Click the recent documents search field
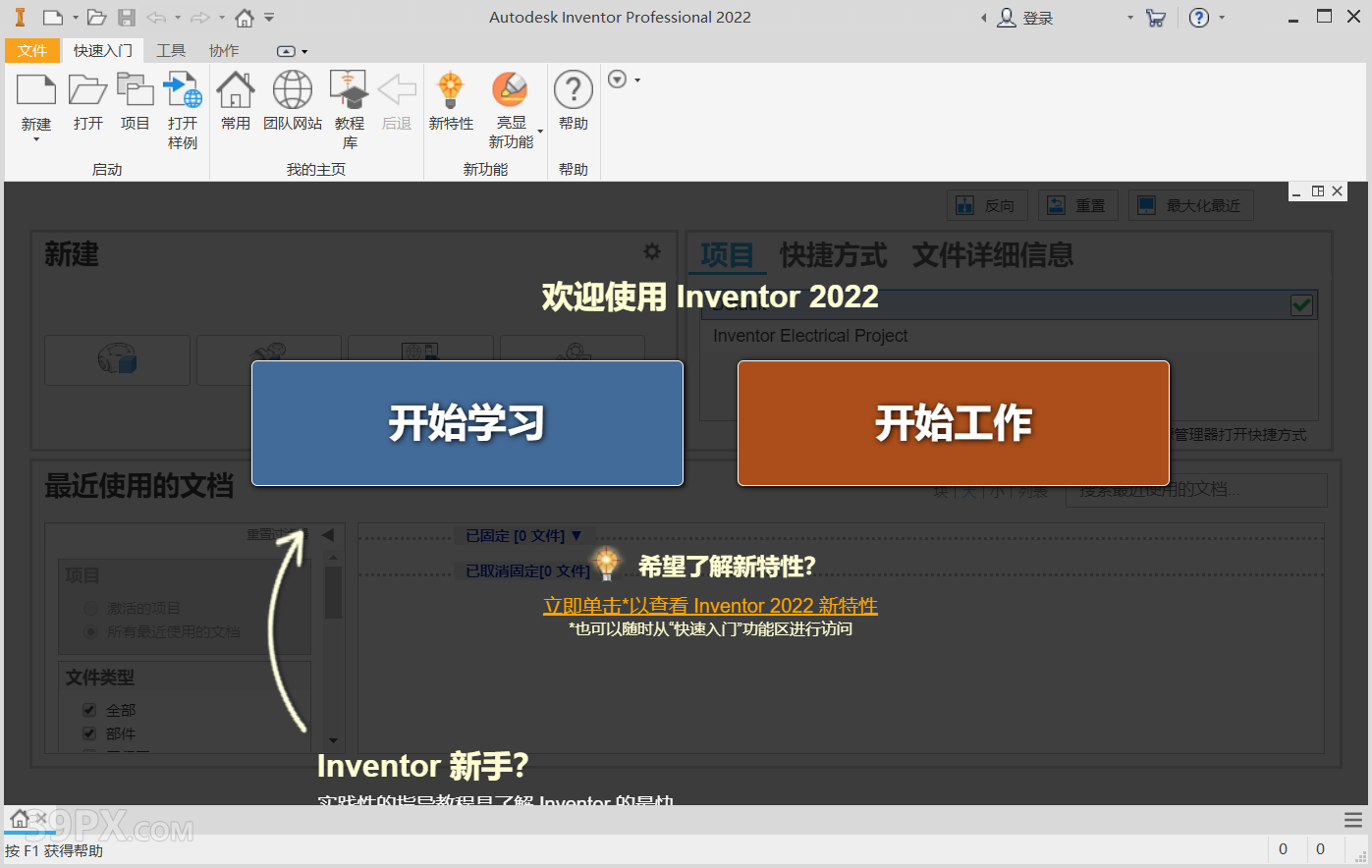Screen dimensions: 1372x868 (1196, 490)
